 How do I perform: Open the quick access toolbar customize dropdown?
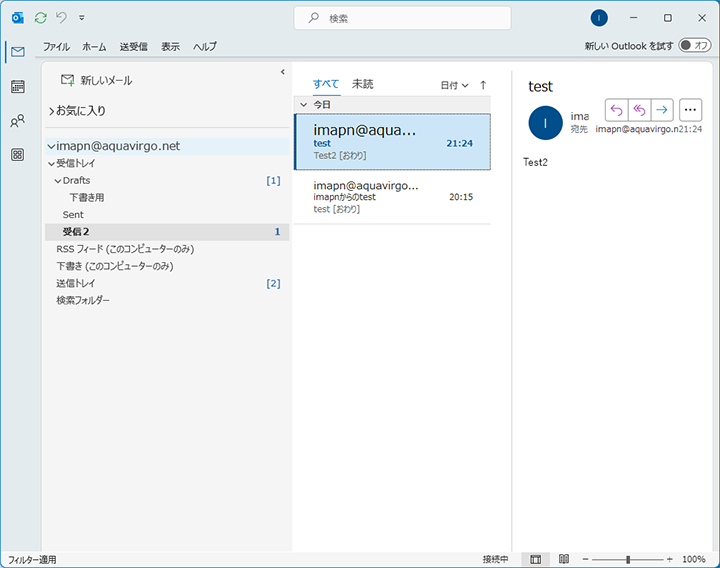(x=82, y=18)
